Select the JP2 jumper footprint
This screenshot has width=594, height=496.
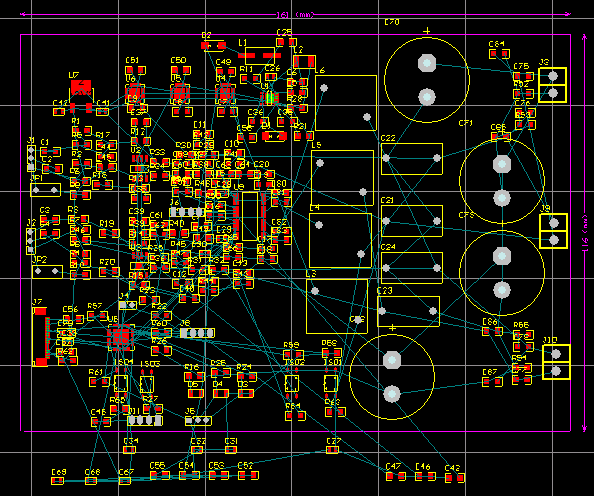(47, 271)
